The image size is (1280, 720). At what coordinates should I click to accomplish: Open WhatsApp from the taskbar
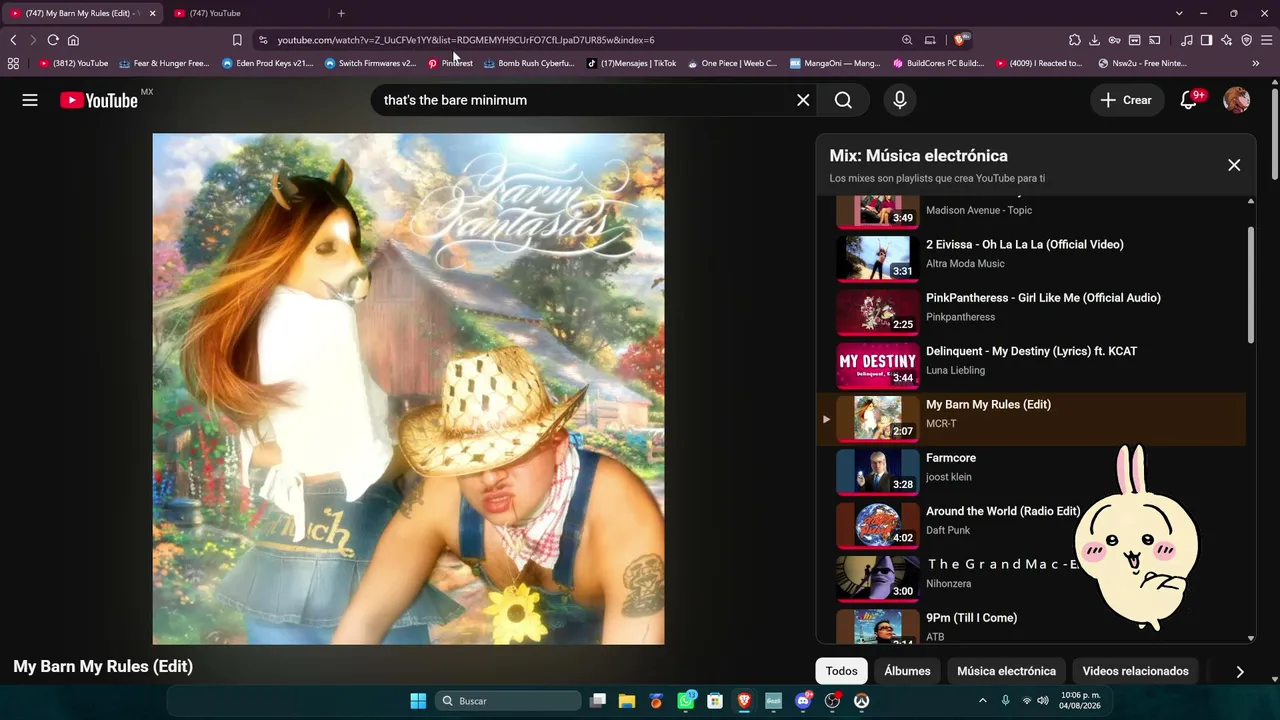click(686, 701)
